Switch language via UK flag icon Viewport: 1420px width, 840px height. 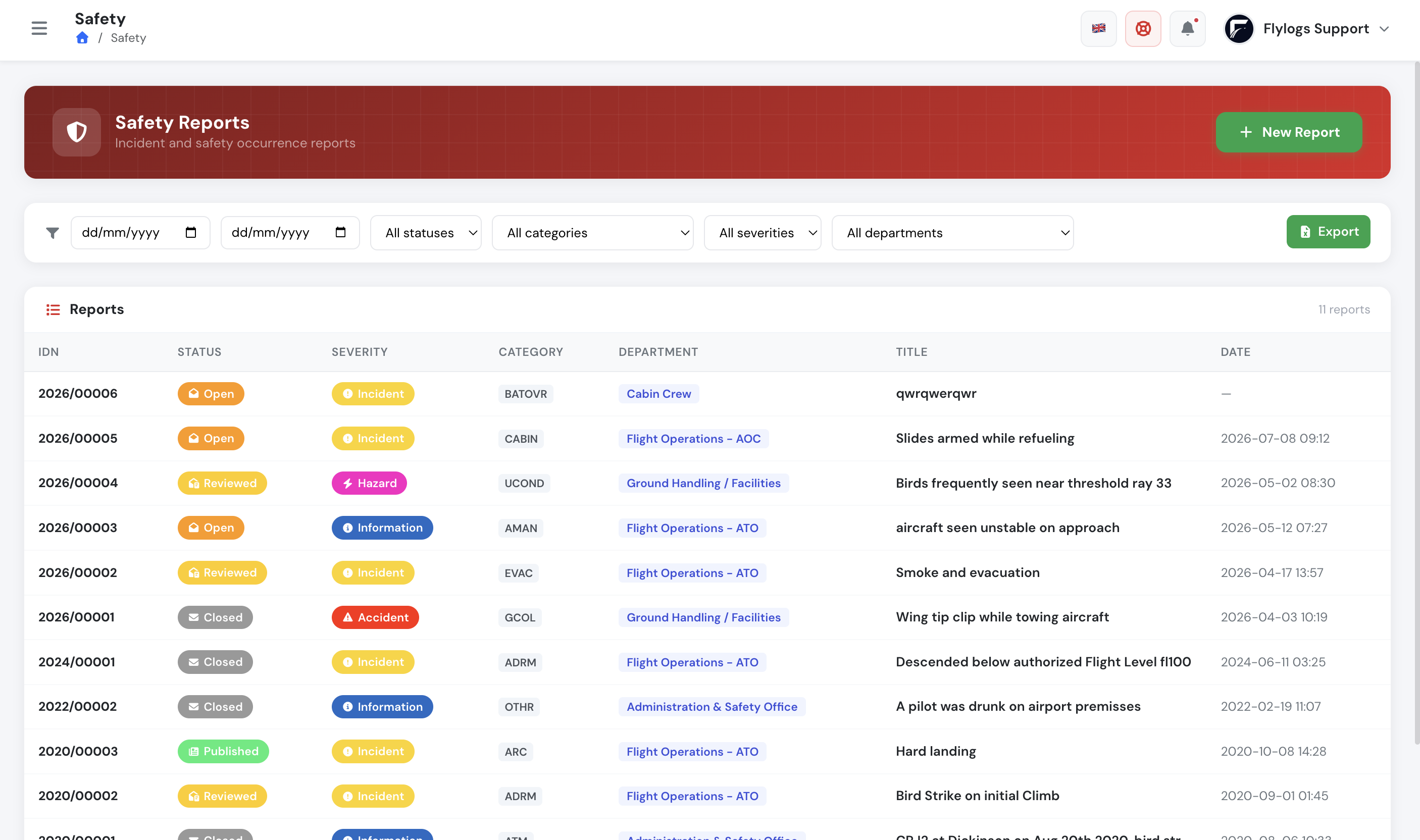pos(1098,28)
